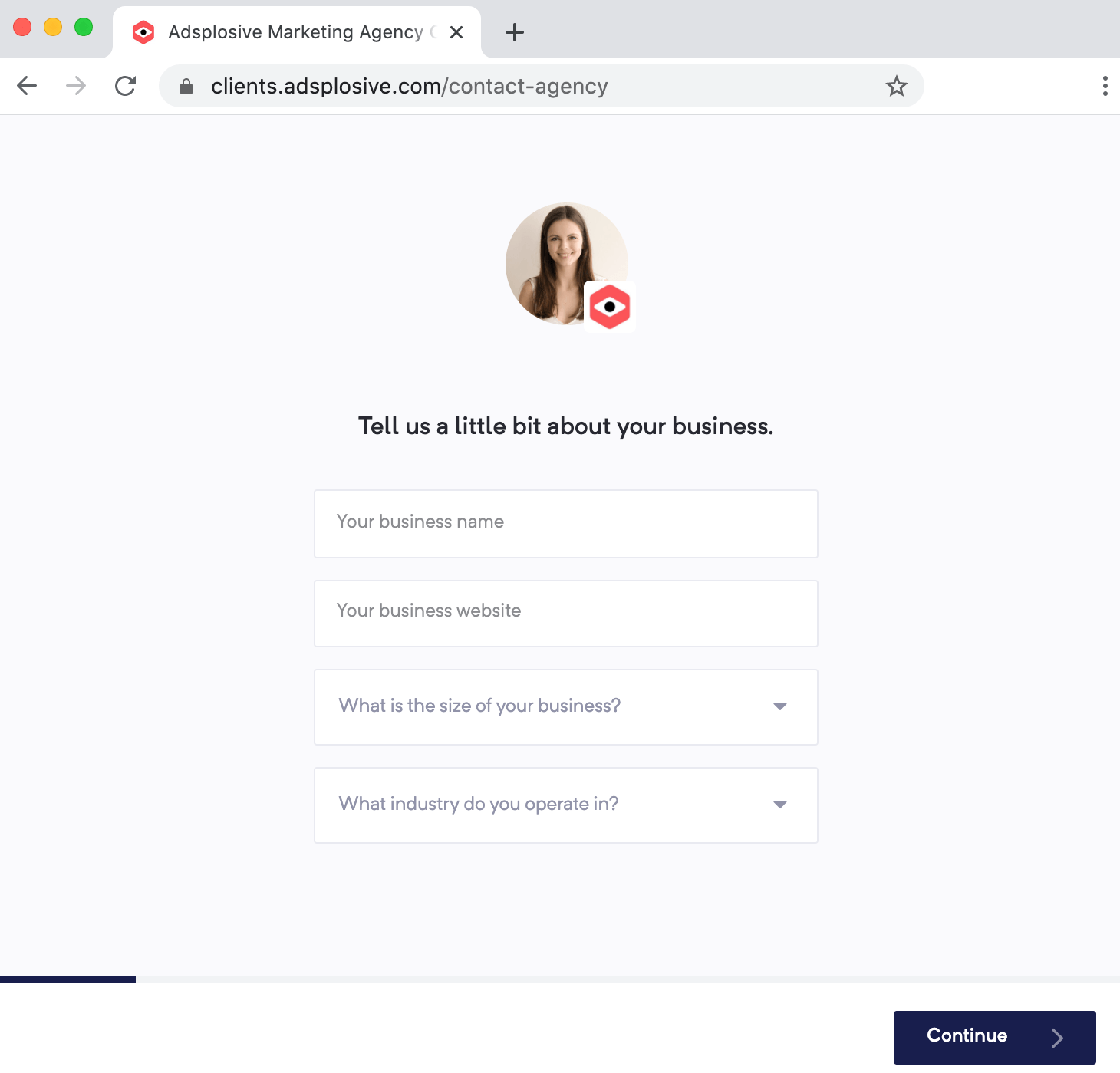The height and width of the screenshot is (1073, 1120).
Task: Open the browser three-dot menu
Action: click(x=1105, y=86)
